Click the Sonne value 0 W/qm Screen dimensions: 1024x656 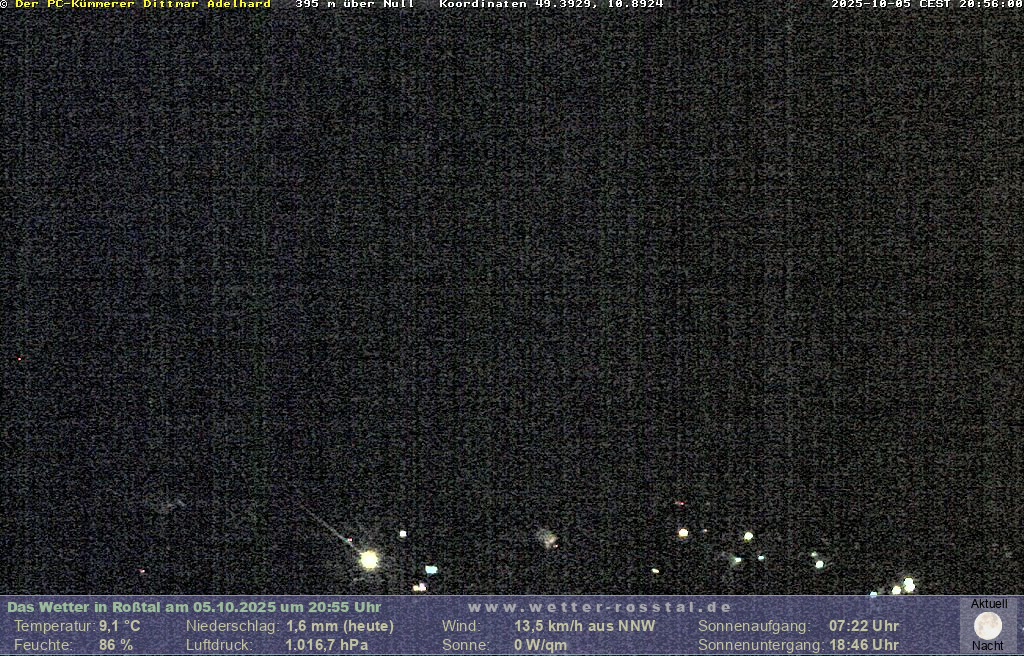540,645
